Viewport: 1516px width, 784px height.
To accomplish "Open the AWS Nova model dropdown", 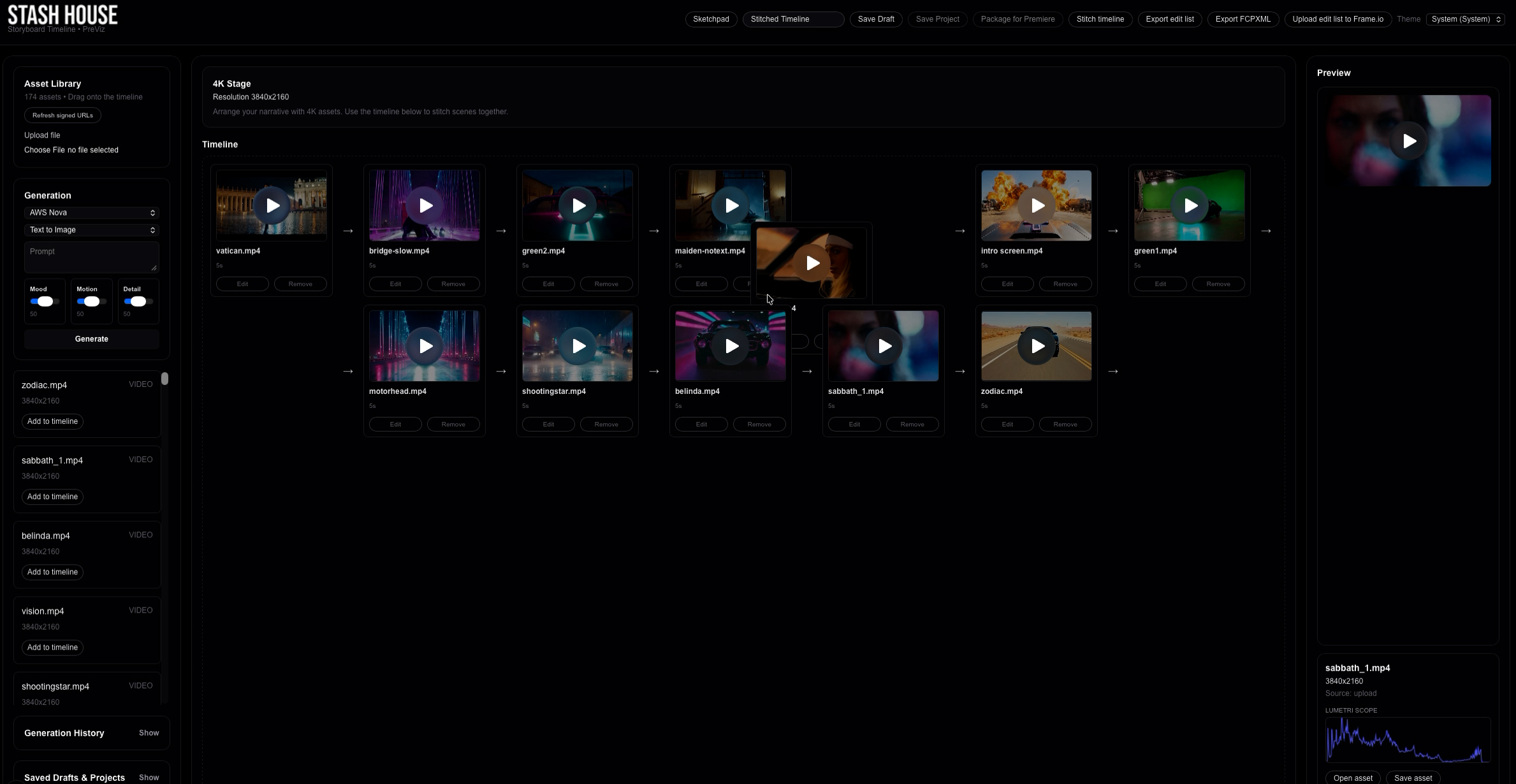I will click(91, 213).
